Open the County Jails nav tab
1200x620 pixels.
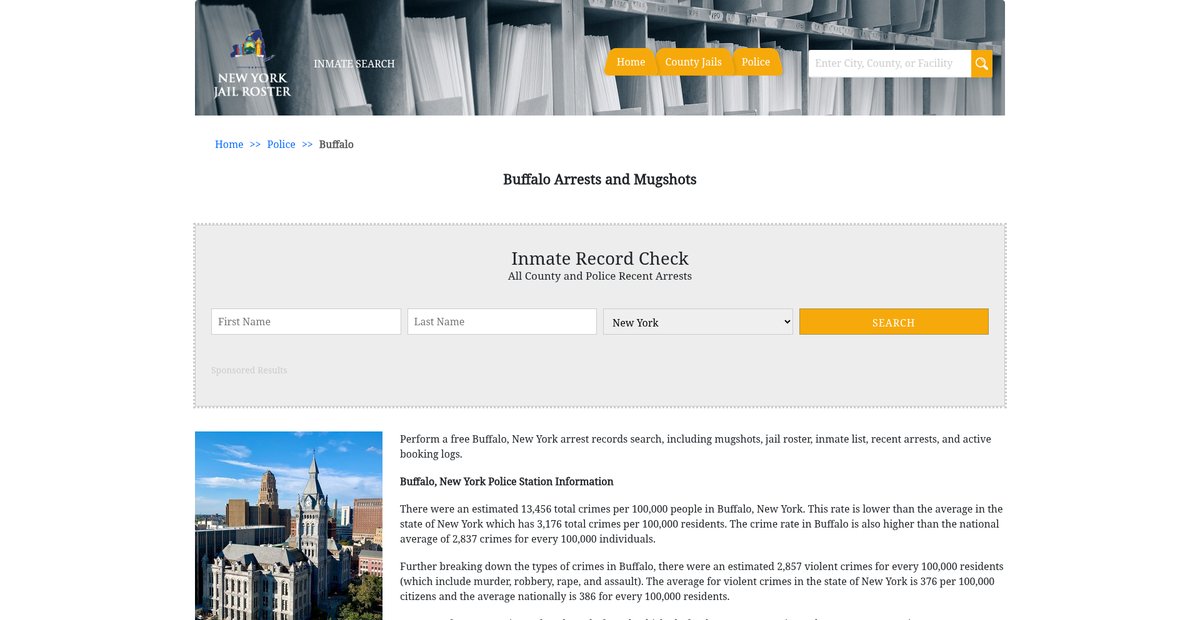tap(693, 62)
